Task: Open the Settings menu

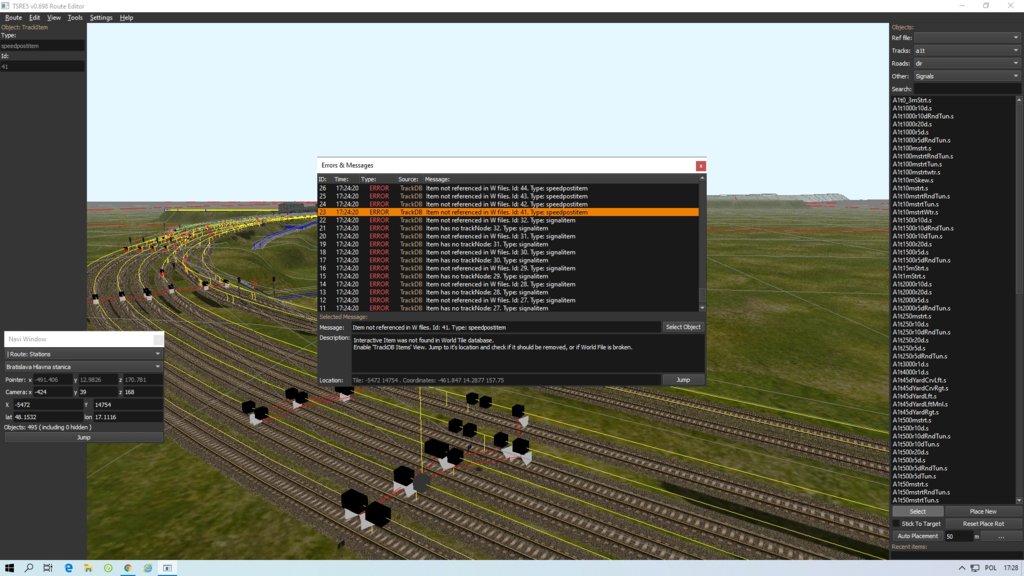Action: 101,17
